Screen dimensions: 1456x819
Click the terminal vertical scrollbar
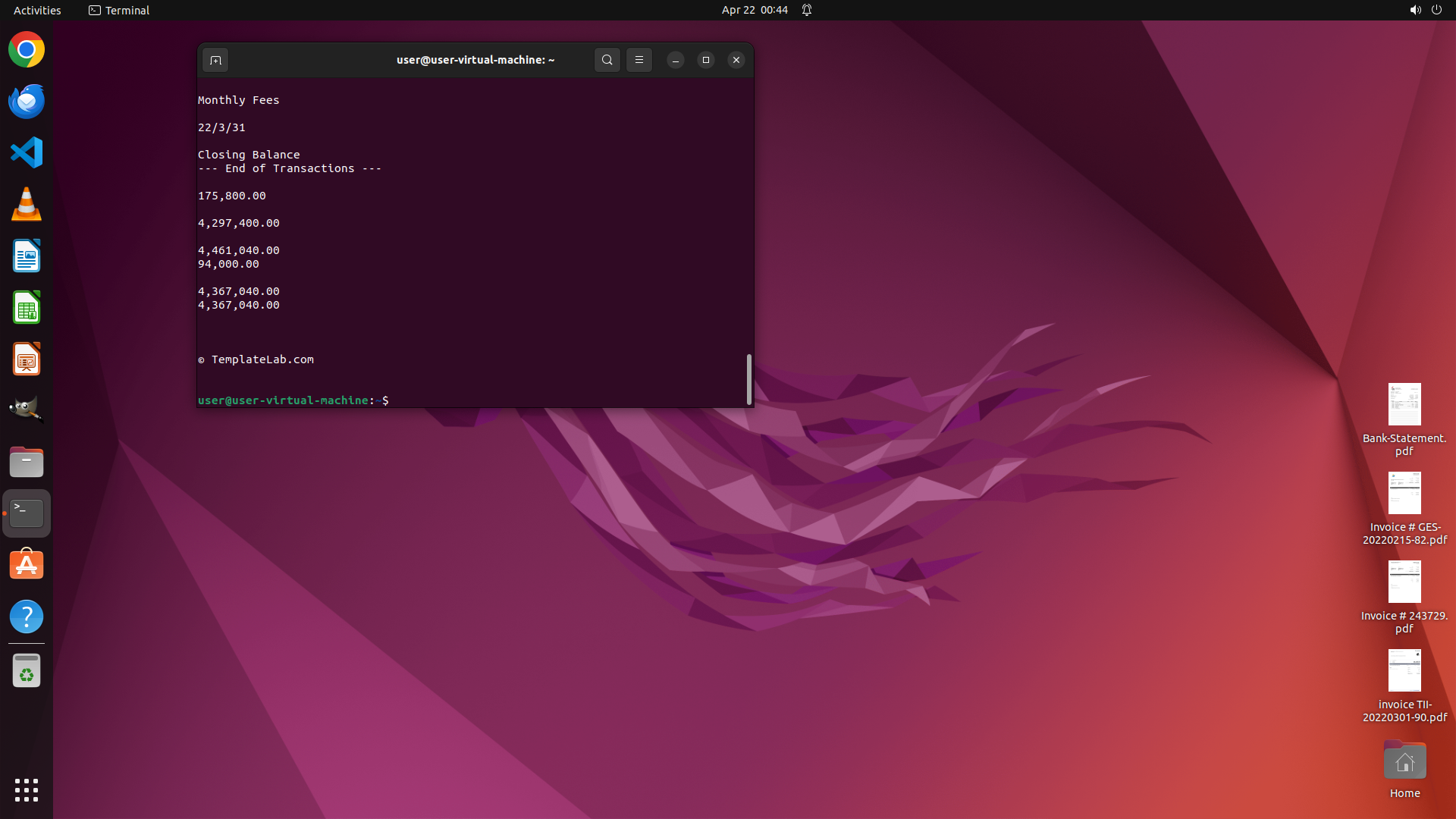pyautogui.click(x=749, y=379)
